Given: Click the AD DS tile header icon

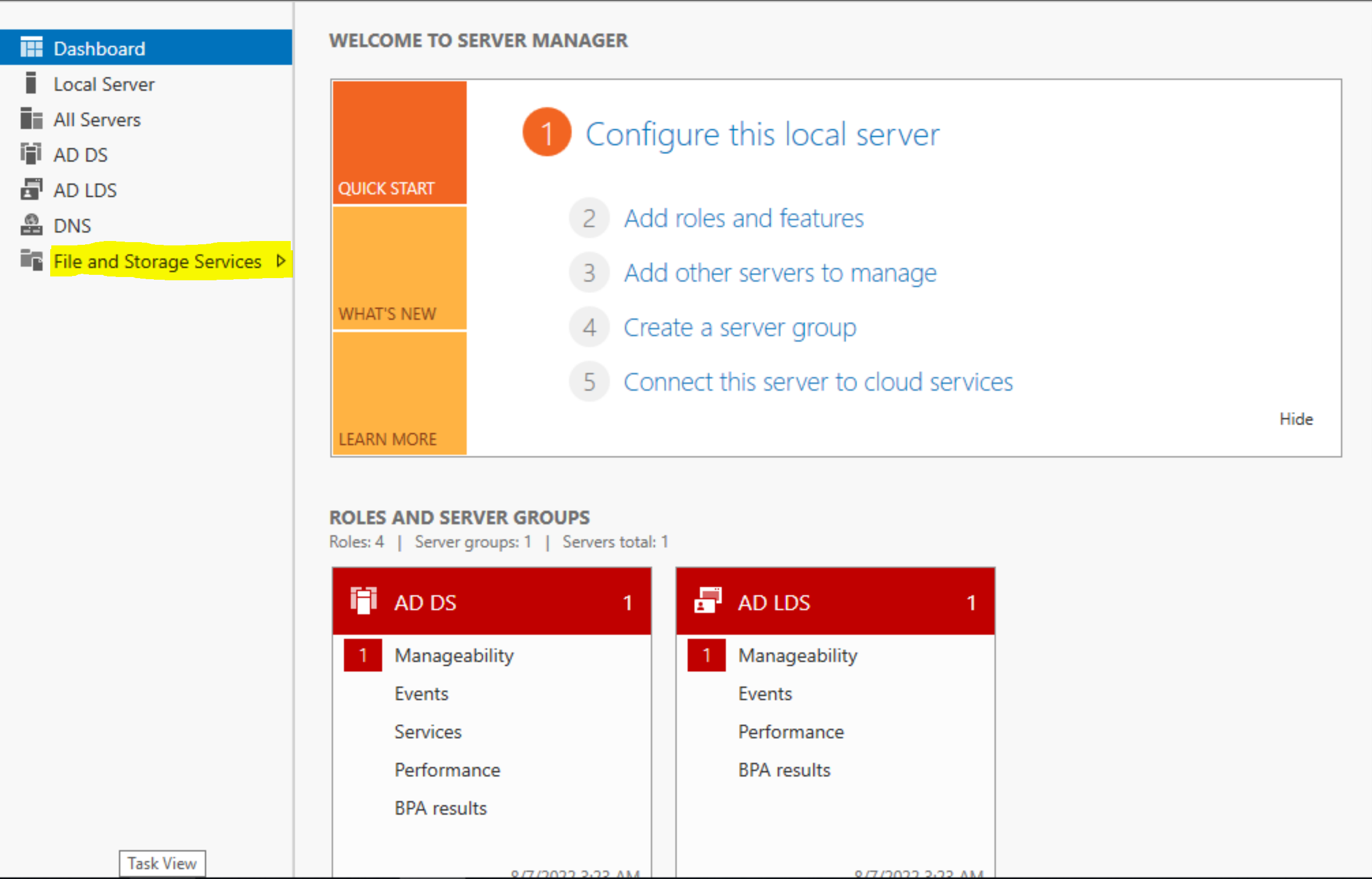Looking at the screenshot, I should coord(364,601).
